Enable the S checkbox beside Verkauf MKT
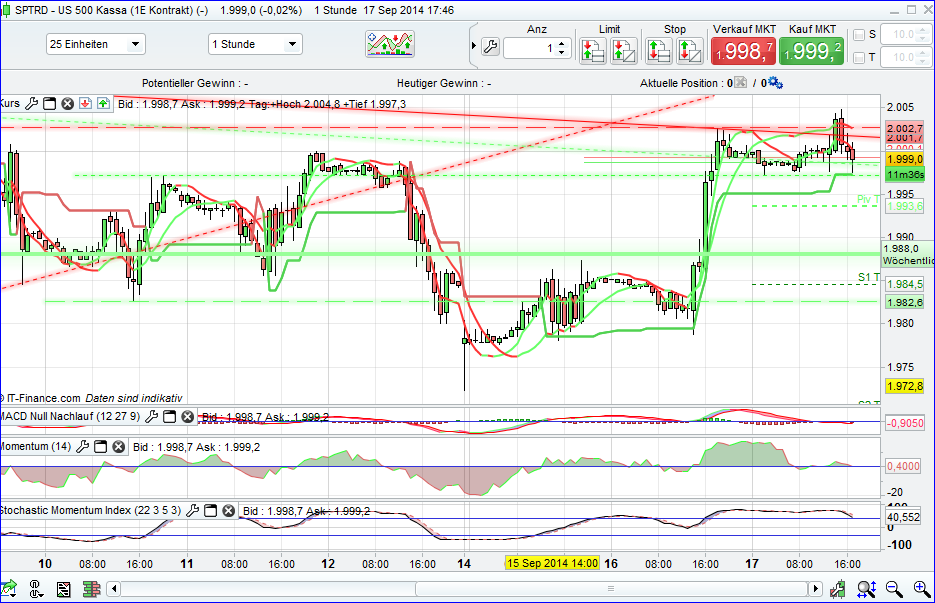 [859, 34]
